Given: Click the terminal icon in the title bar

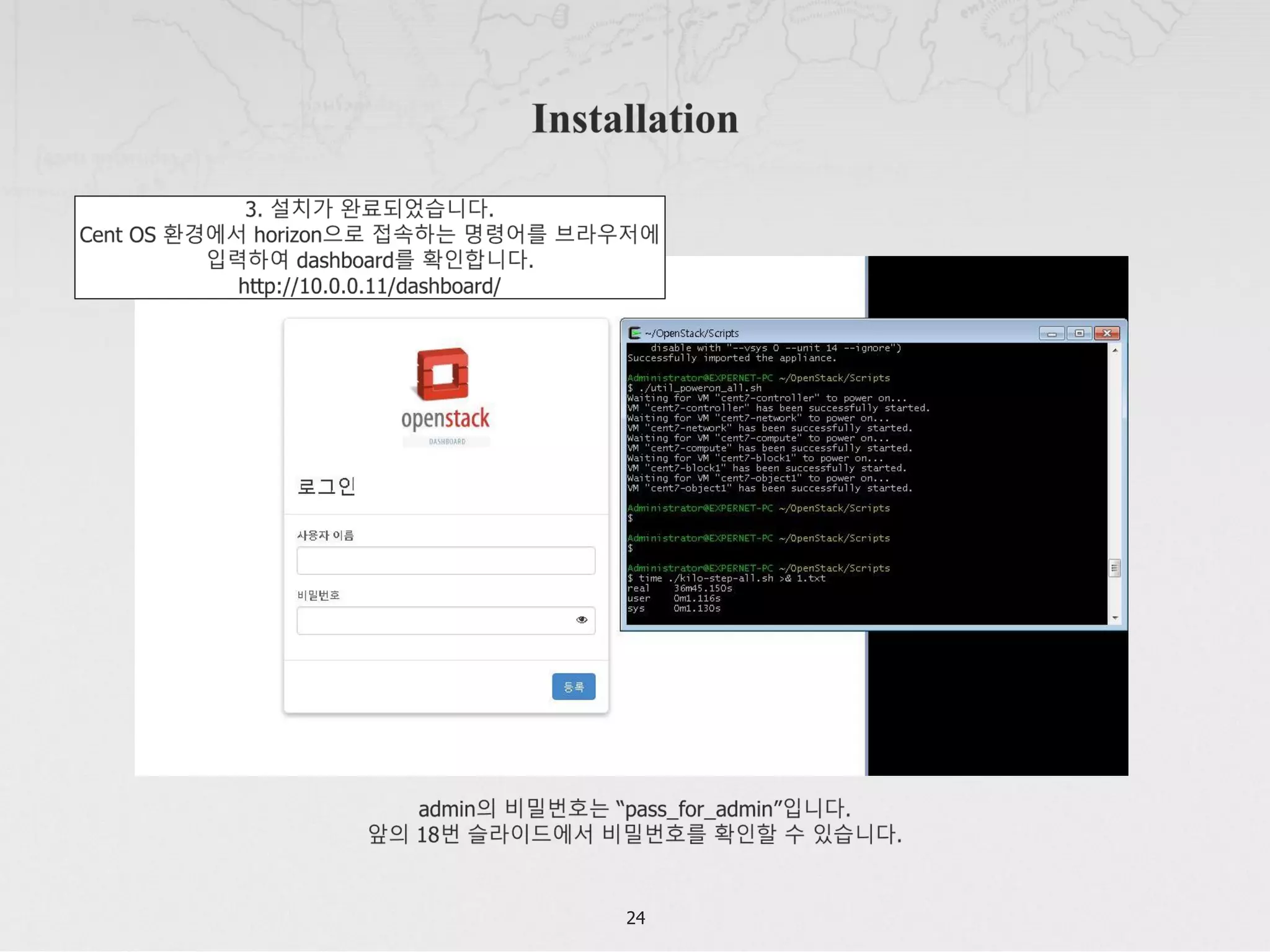Looking at the screenshot, I should click(x=634, y=333).
